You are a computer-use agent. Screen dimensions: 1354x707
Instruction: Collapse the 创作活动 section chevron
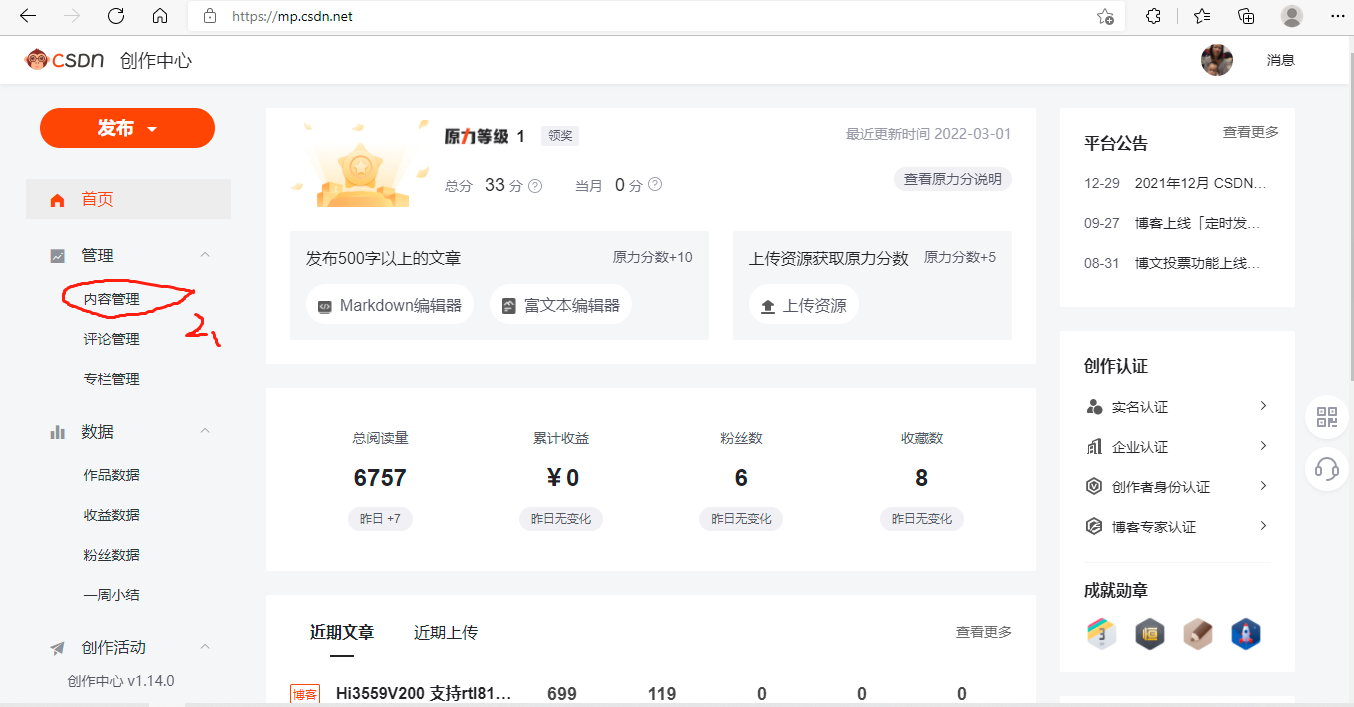click(205, 647)
